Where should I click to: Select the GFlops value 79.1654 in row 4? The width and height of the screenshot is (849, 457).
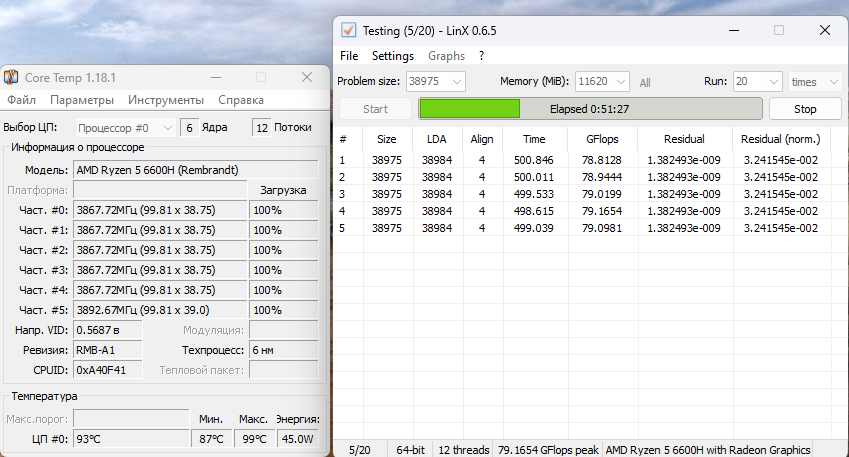[x=602, y=211]
